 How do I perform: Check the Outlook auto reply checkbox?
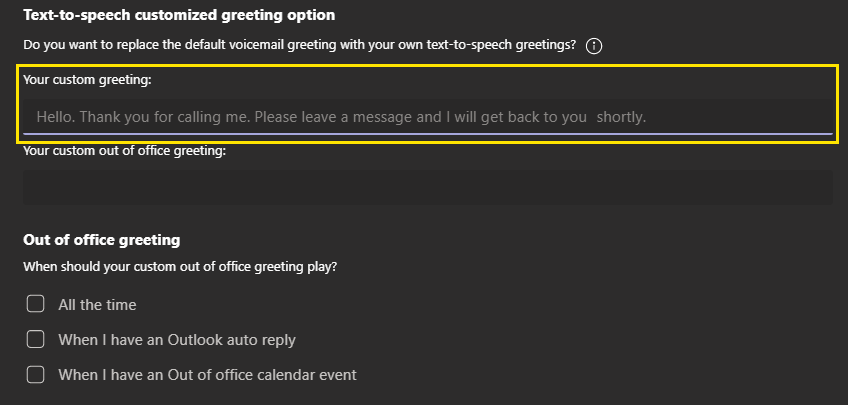tap(36, 340)
